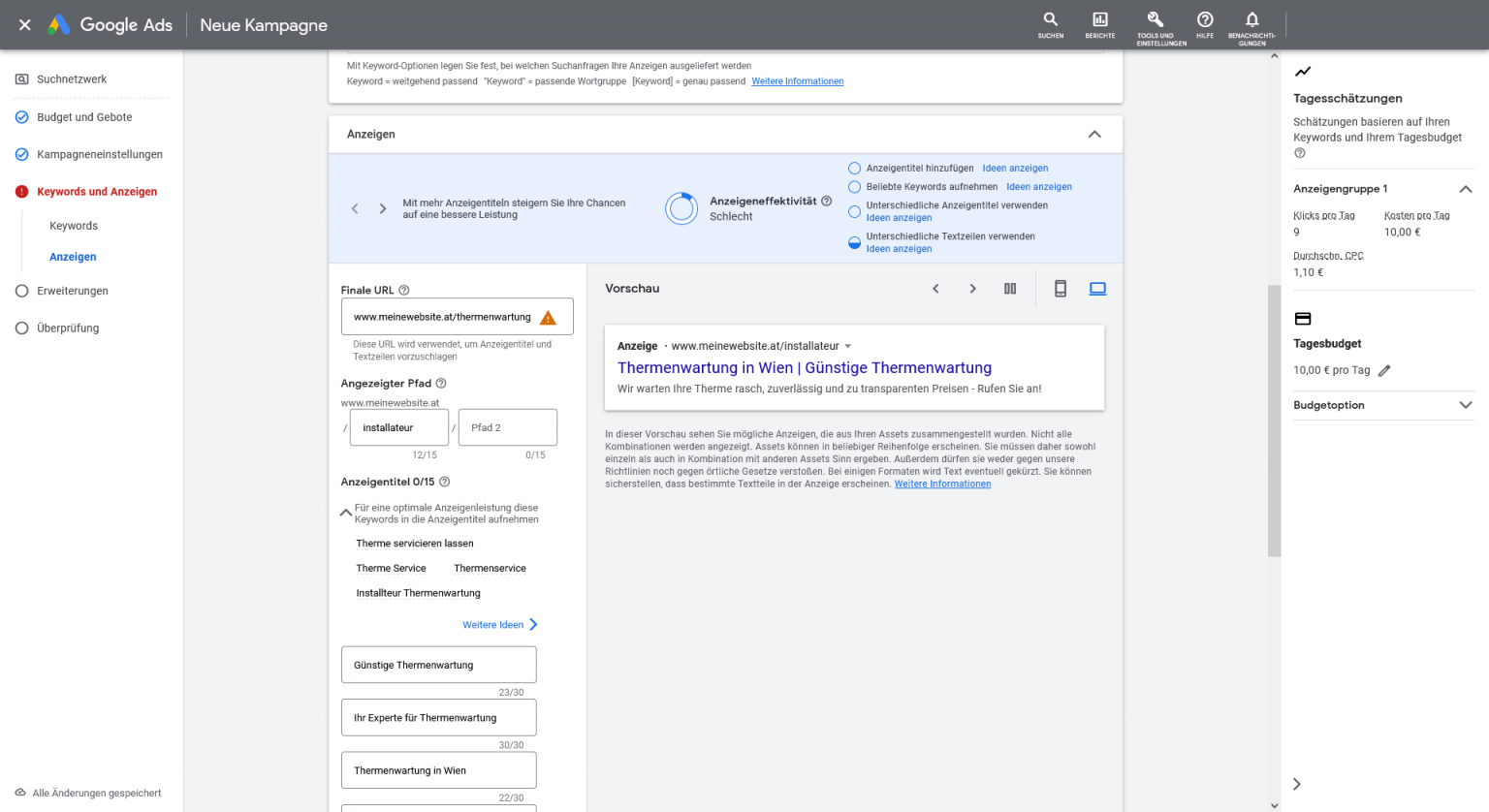1489x812 pixels.
Task: Open Budget und Gebote step
Action: (x=84, y=117)
